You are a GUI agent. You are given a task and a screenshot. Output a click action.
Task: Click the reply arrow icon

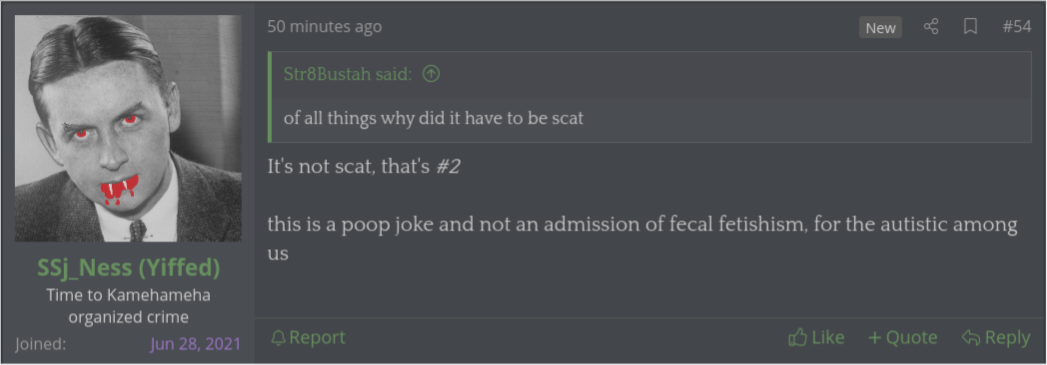click(971, 338)
